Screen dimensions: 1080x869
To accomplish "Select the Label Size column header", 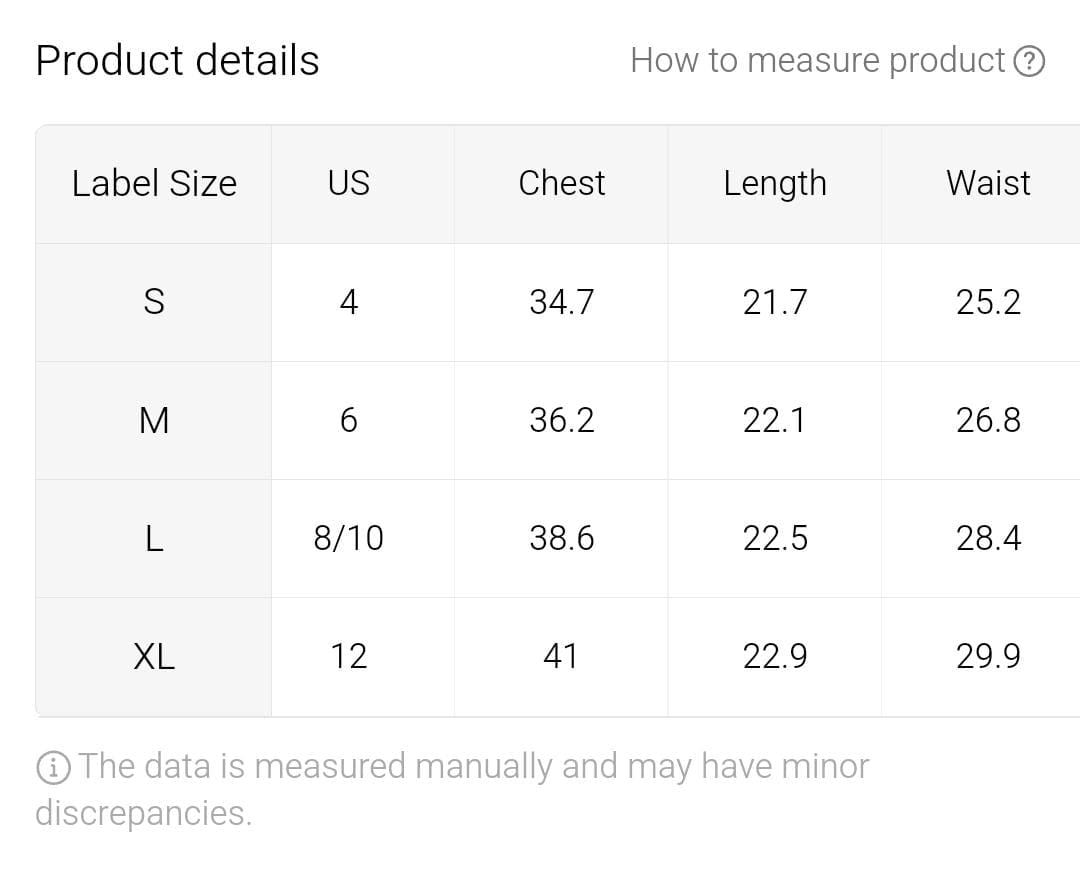I will [154, 183].
